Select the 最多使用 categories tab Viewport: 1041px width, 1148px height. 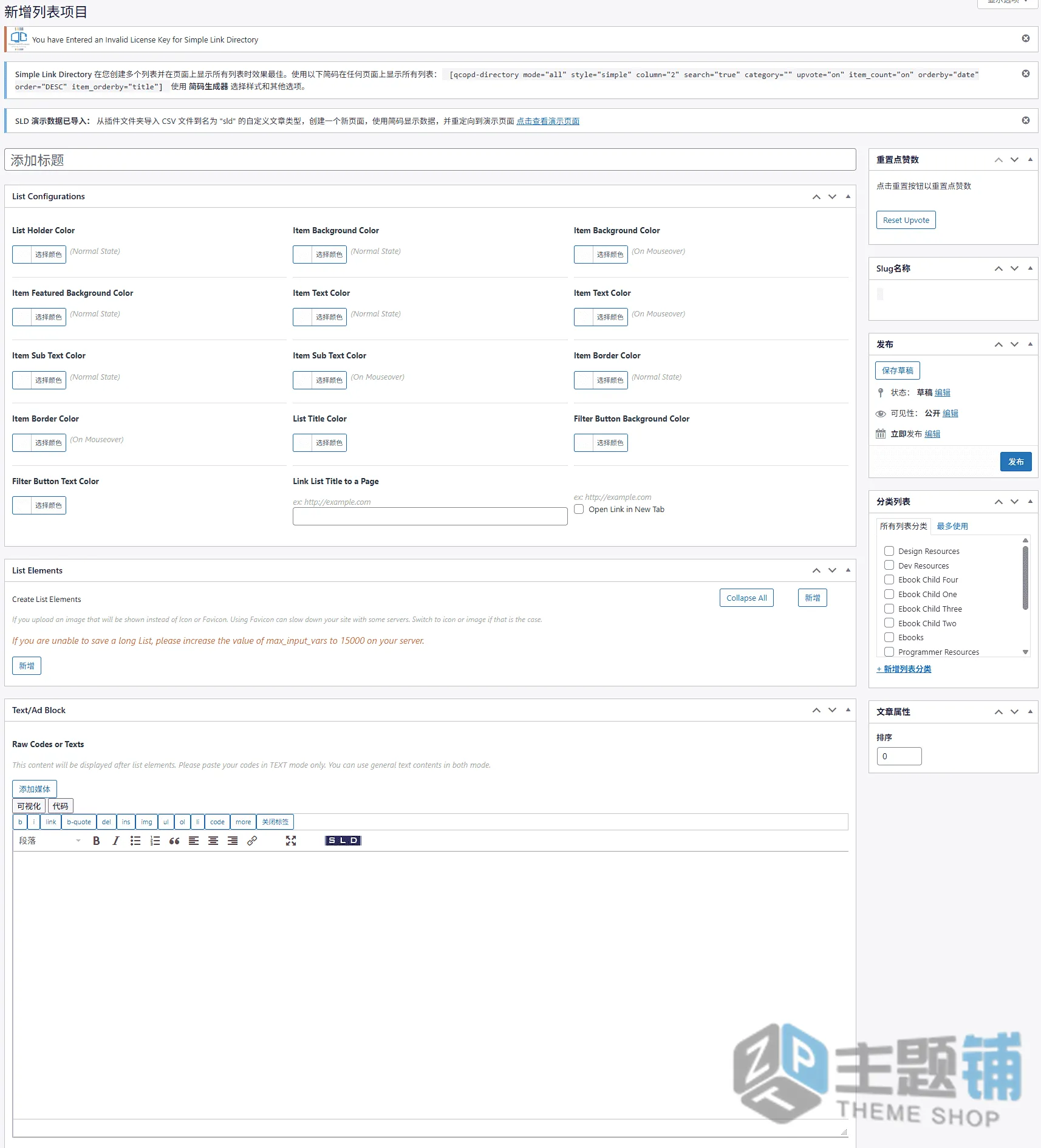tap(952, 526)
